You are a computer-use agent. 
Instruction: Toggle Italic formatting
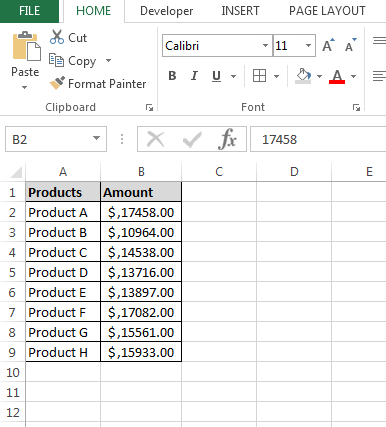(x=194, y=76)
